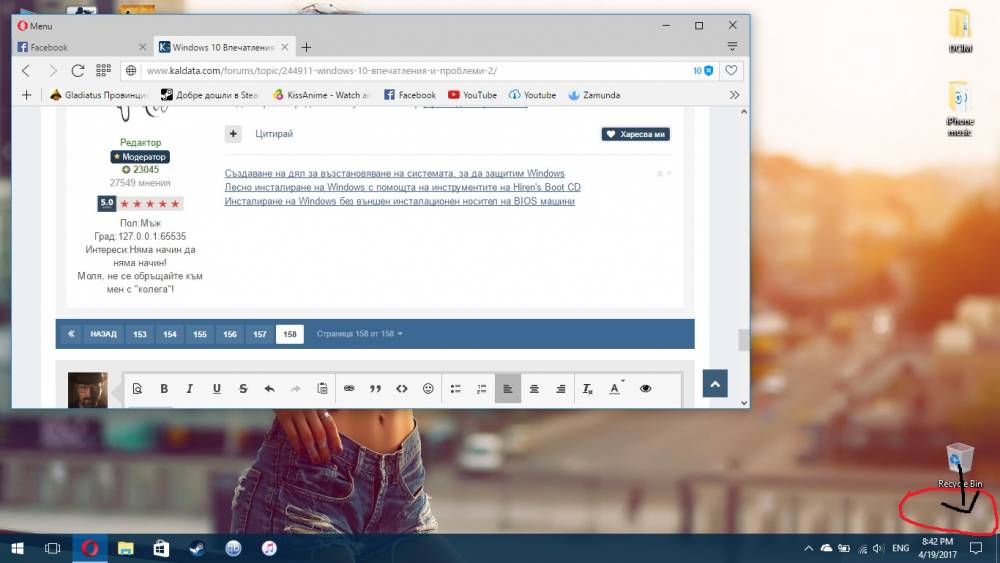
Task: Toggle strikethrough formatting in editor
Action: tap(243, 388)
